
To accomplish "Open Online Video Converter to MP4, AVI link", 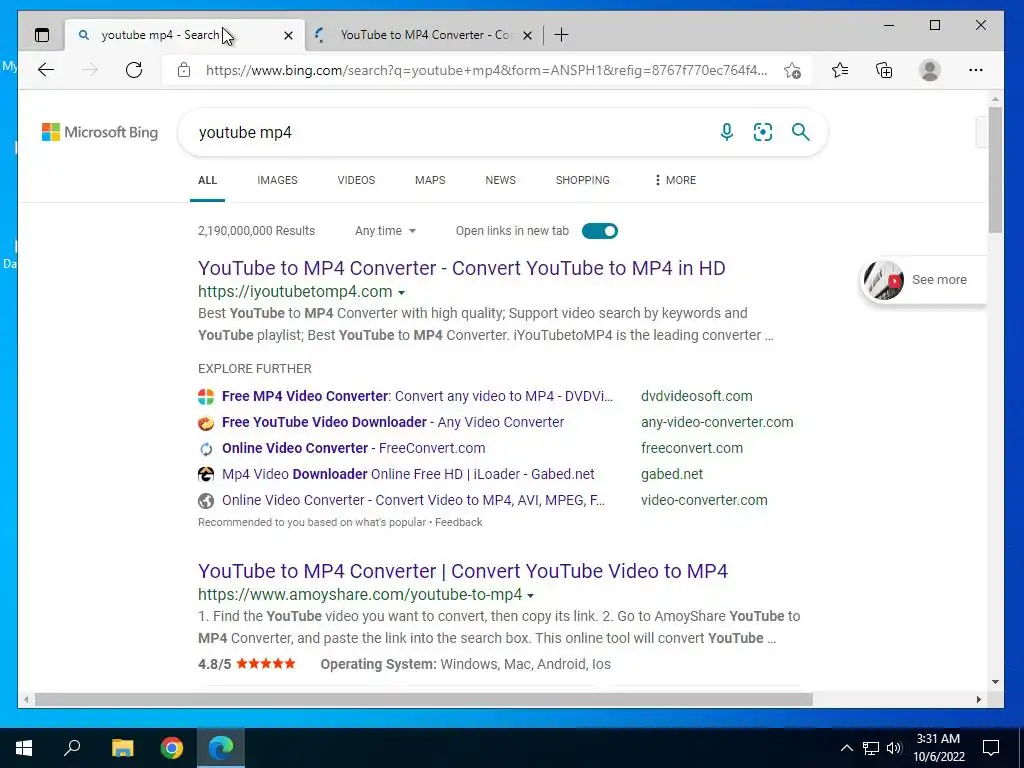I will (413, 500).
